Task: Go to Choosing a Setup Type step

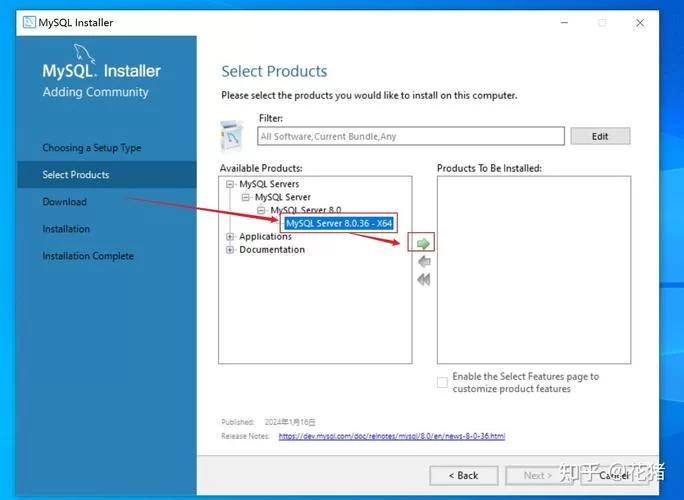Action: [x=92, y=148]
